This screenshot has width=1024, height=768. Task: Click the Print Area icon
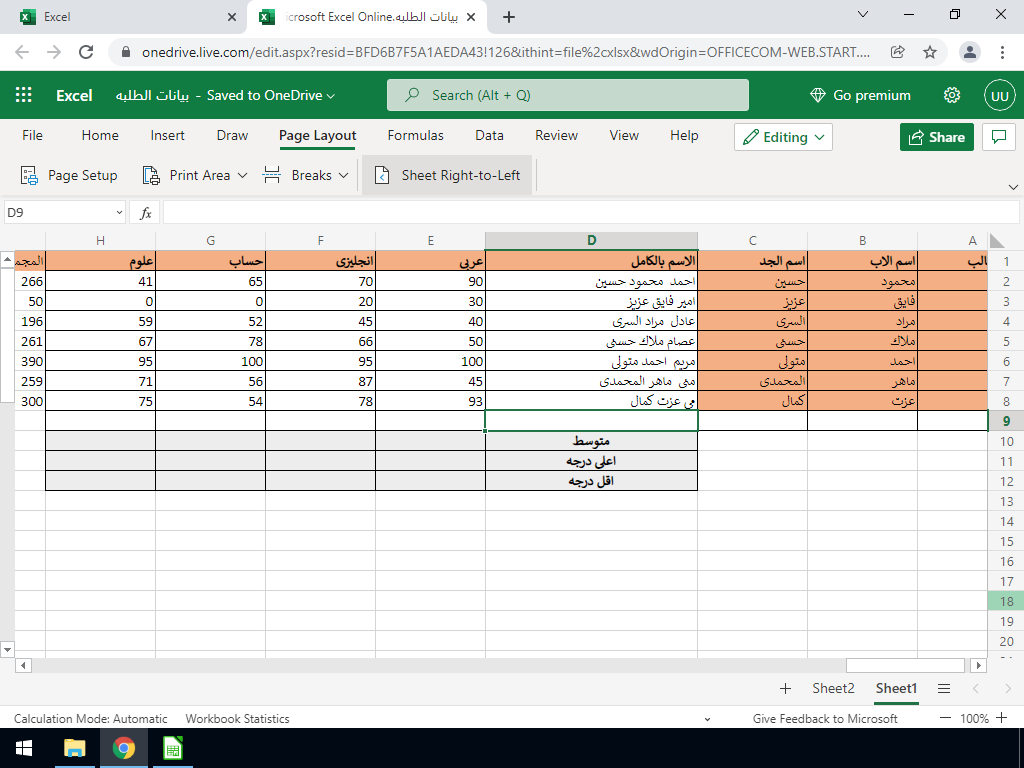[x=151, y=175]
